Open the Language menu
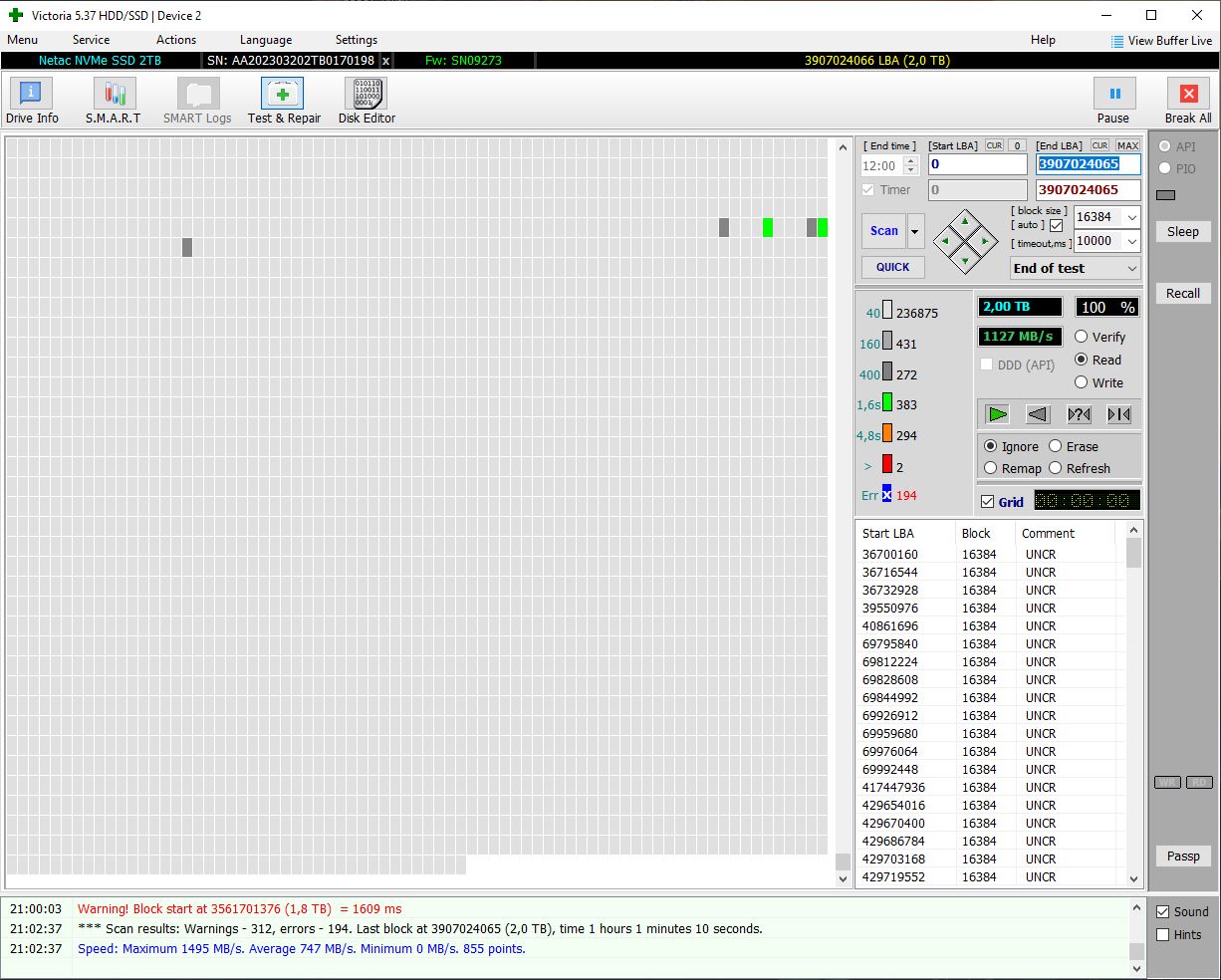Image resolution: width=1221 pixels, height=980 pixels. point(265,40)
